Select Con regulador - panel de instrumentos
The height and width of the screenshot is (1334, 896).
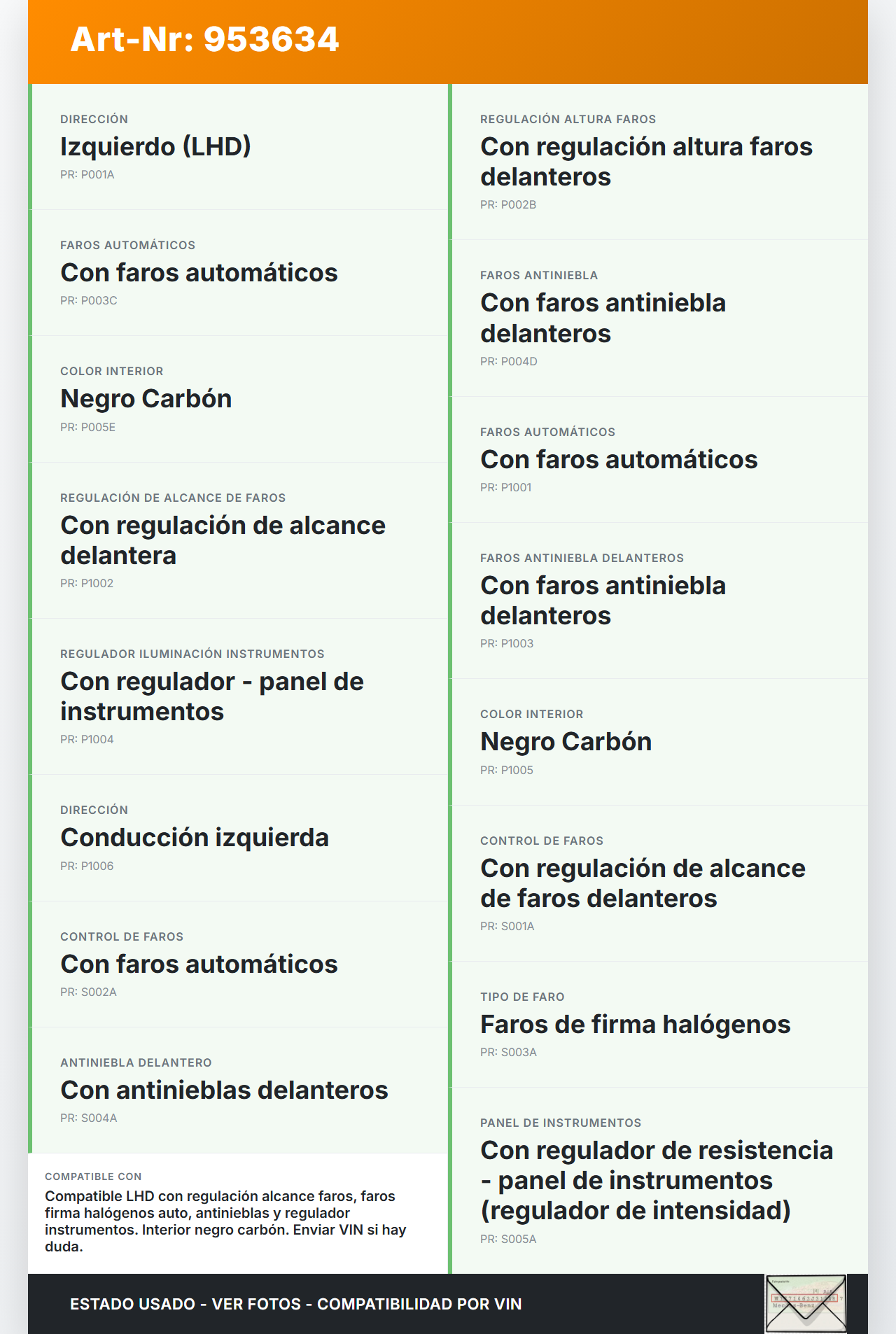point(212,696)
